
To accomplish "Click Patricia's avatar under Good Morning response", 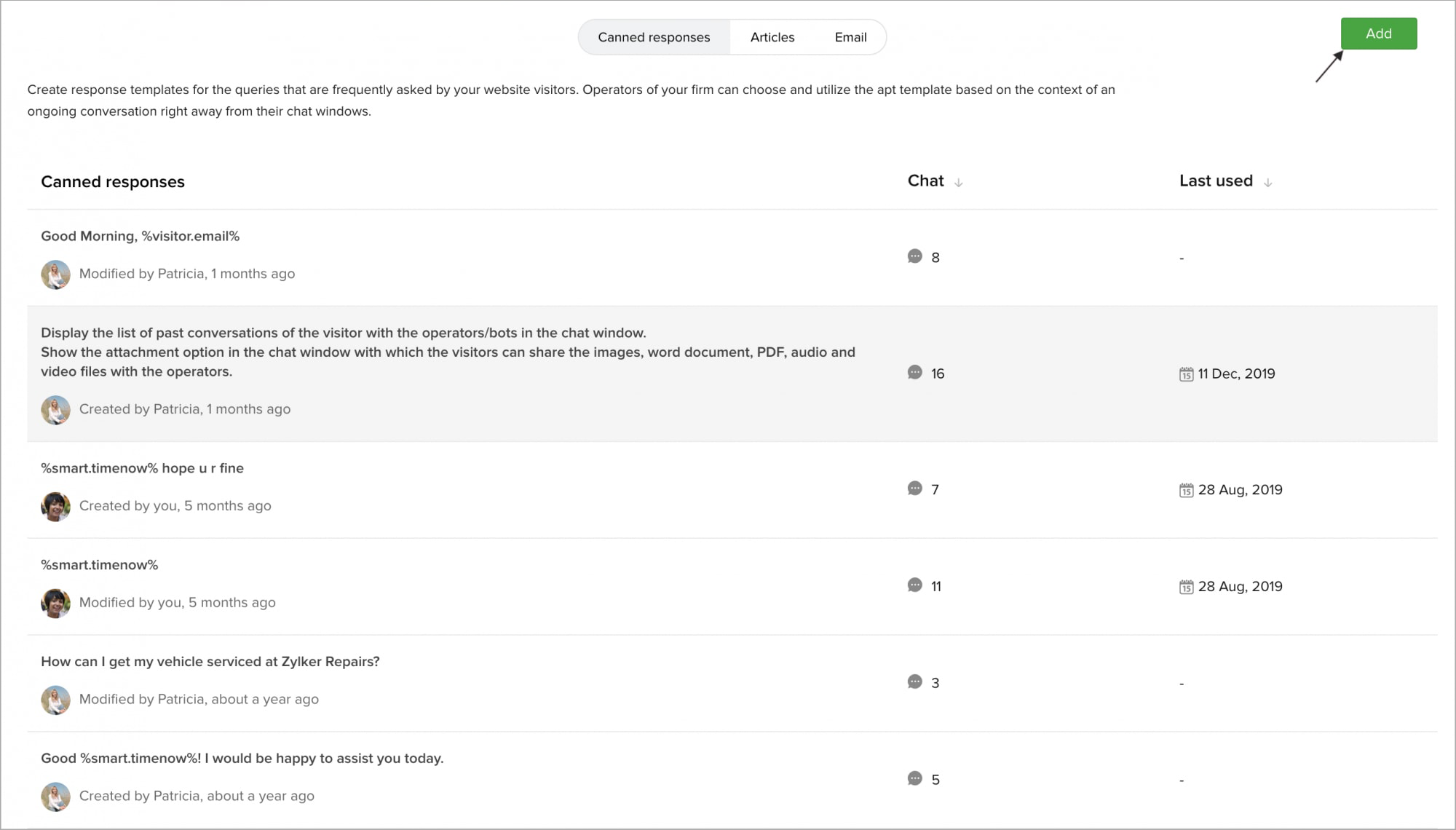I will pos(55,274).
